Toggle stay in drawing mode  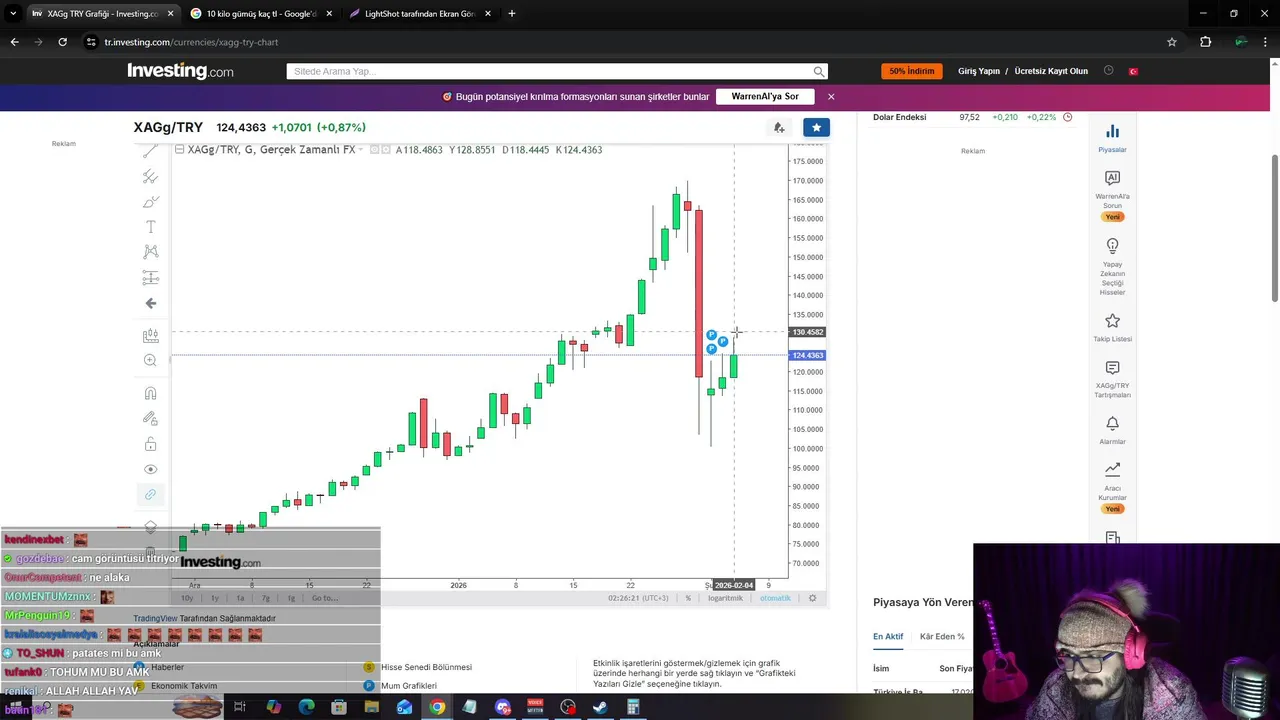150,418
